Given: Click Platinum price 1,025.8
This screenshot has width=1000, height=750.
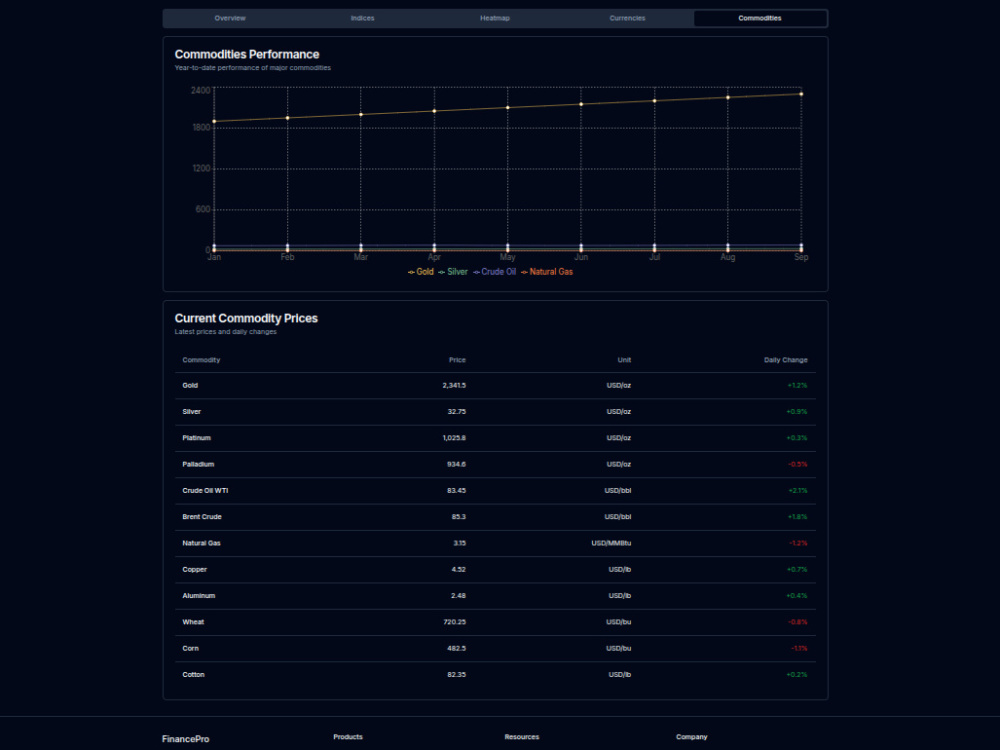Looking at the screenshot, I should click(x=454, y=438).
